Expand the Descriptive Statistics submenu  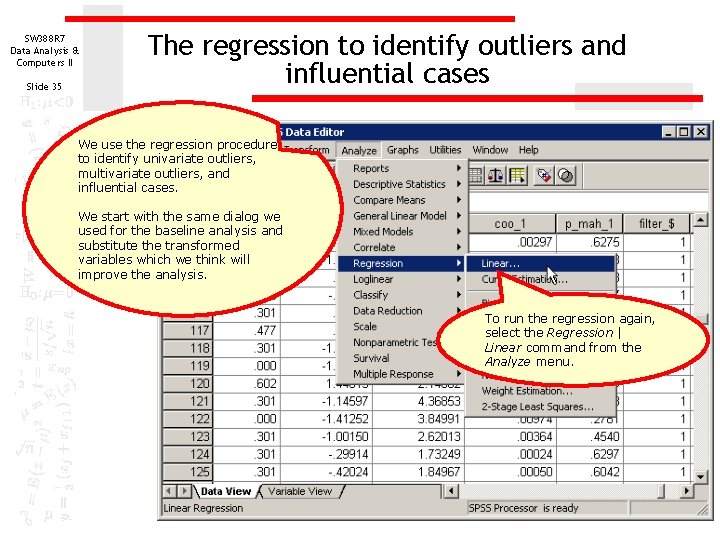[x=403, y=184]
